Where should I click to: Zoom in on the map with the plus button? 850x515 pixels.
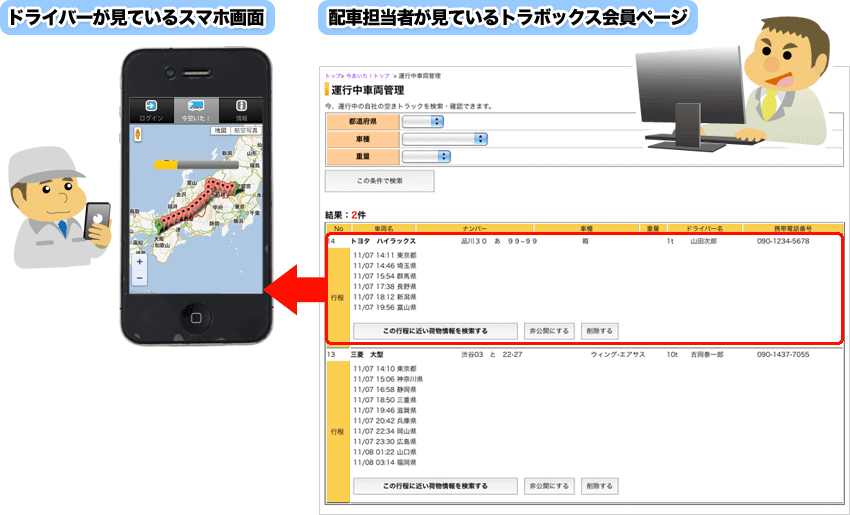139,262
